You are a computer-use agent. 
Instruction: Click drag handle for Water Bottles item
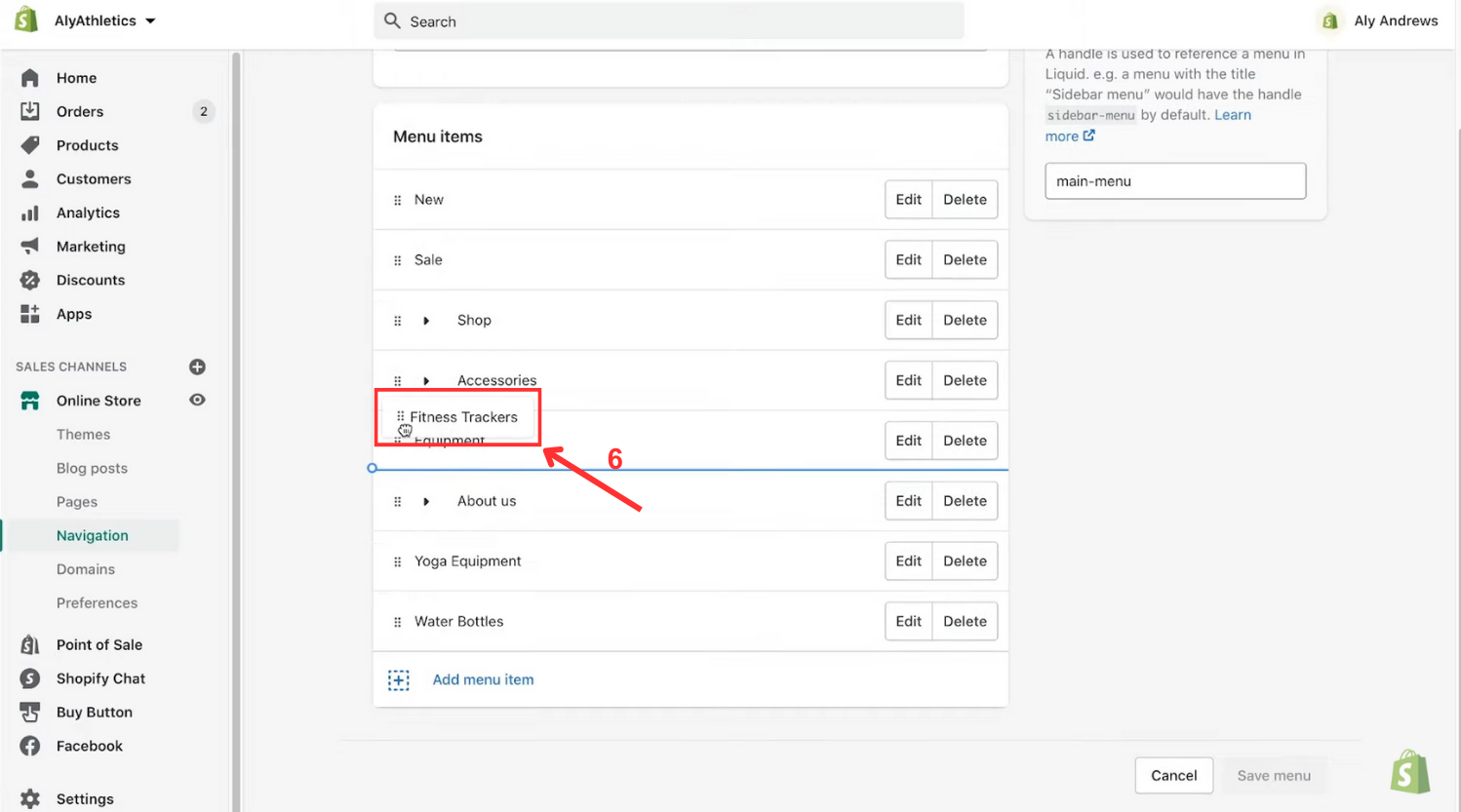point(397,622)
